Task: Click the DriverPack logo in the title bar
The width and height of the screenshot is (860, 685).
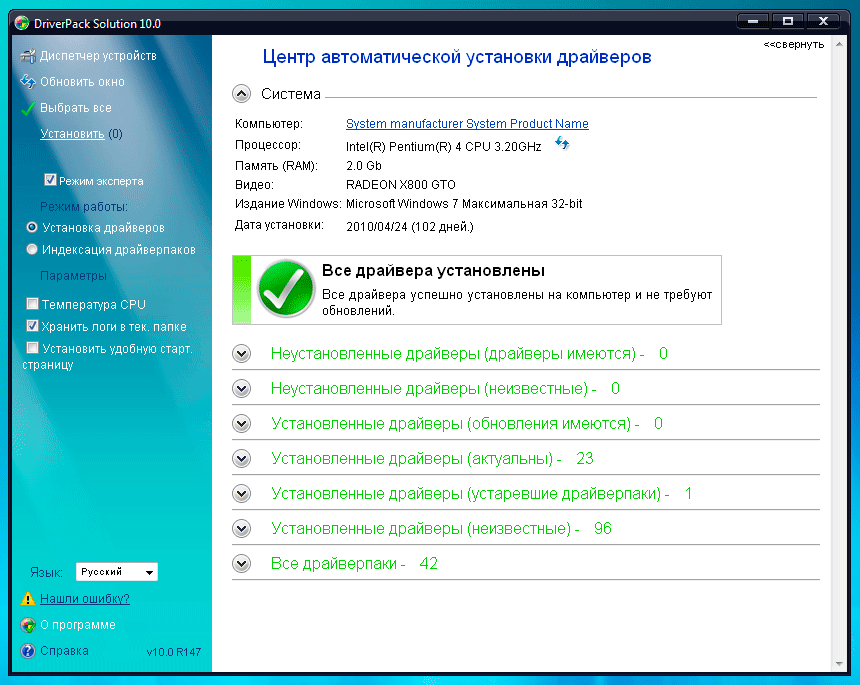Action: point(22,23)
